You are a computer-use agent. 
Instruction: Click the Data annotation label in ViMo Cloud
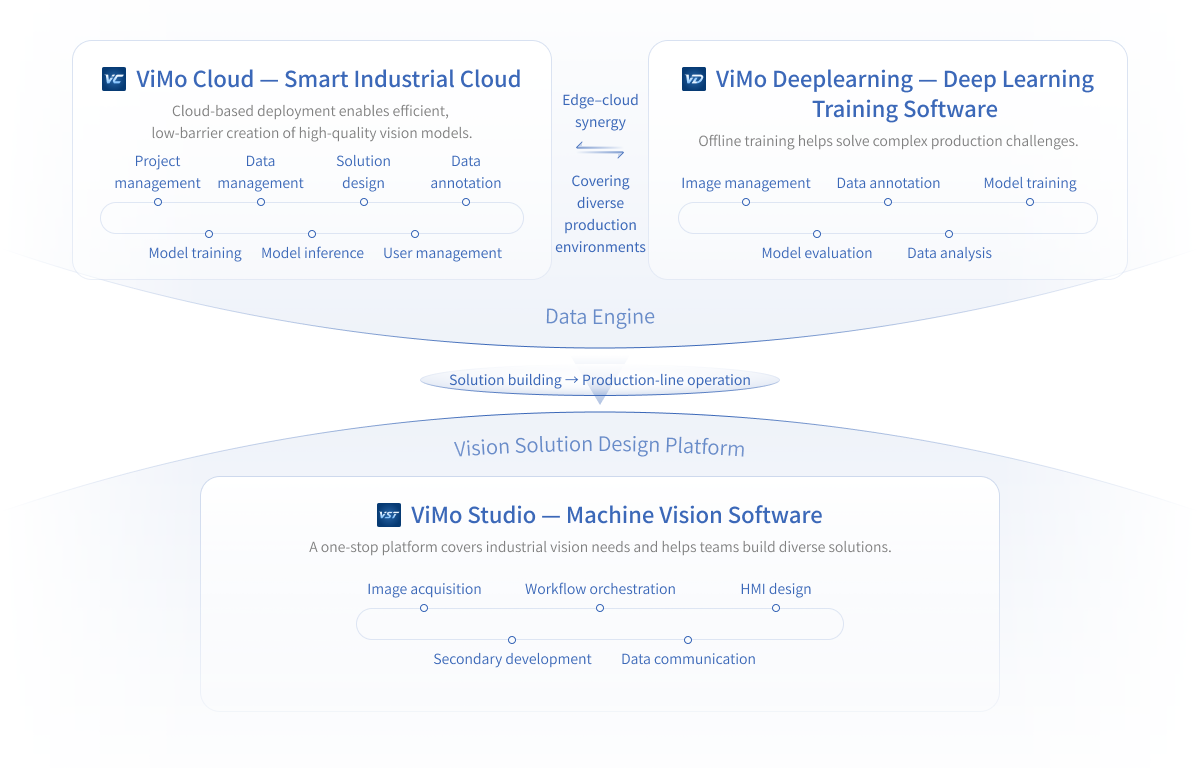(x=466, y=172)
